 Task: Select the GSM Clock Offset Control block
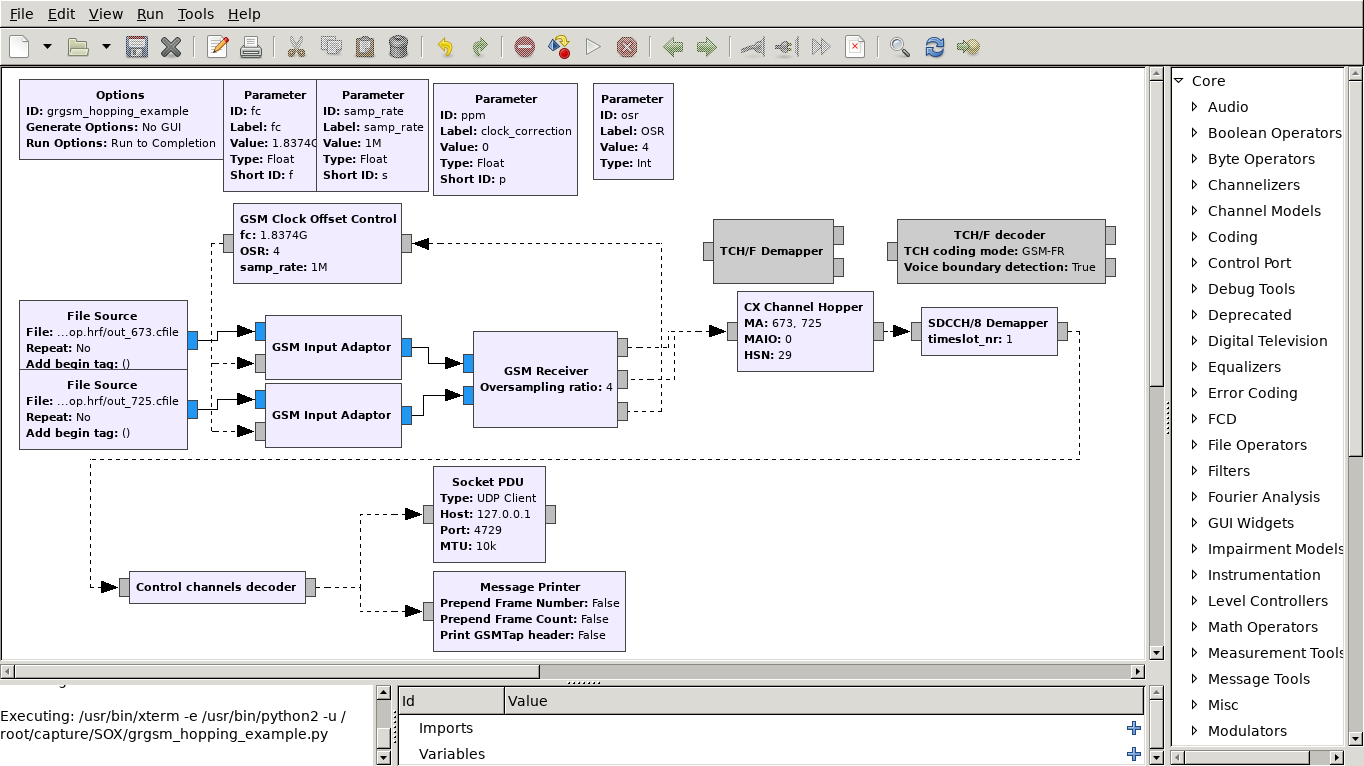click(317, 243)
